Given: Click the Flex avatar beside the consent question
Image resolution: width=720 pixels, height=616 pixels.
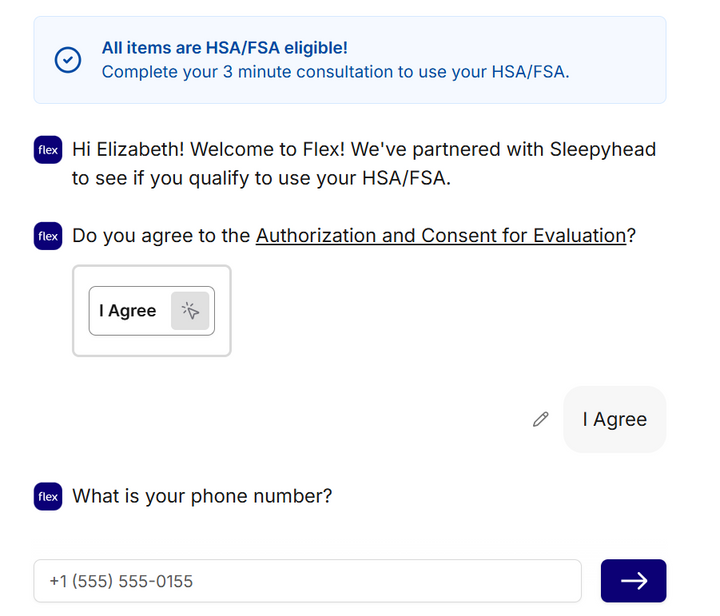Looking at the screenshot, I should [x=48, y=237].
